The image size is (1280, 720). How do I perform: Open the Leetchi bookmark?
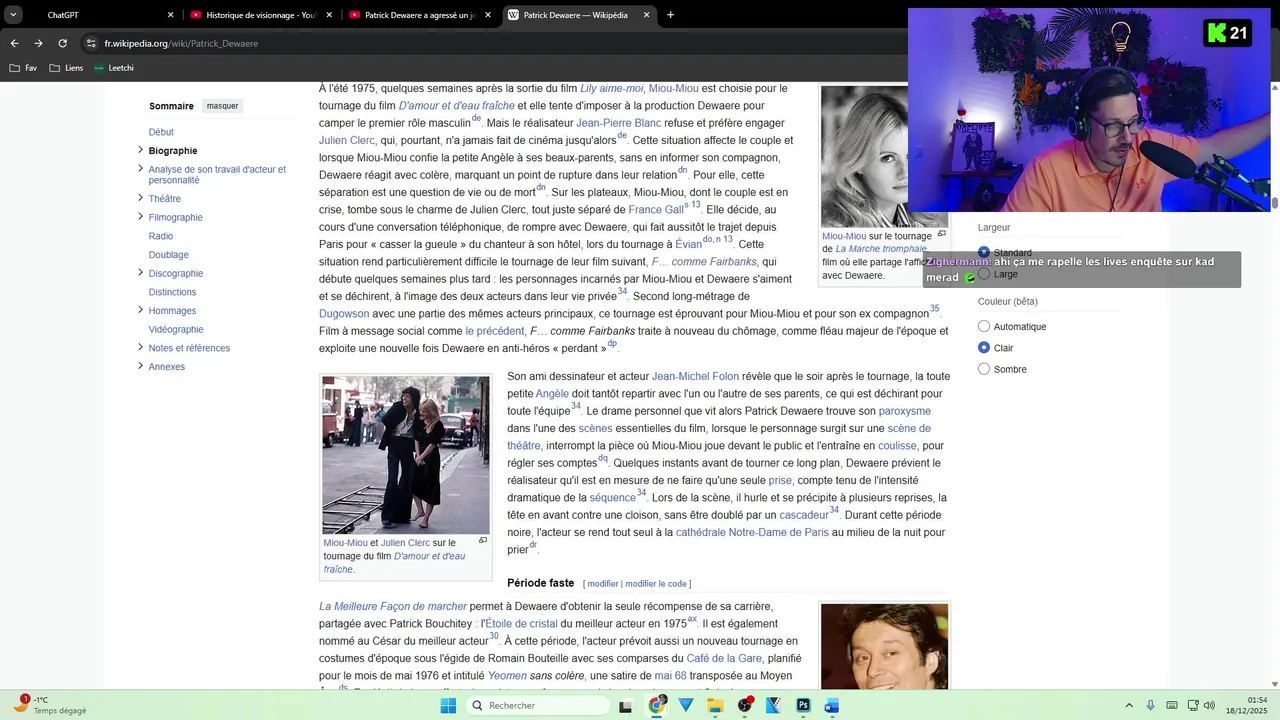click(113, 68)
